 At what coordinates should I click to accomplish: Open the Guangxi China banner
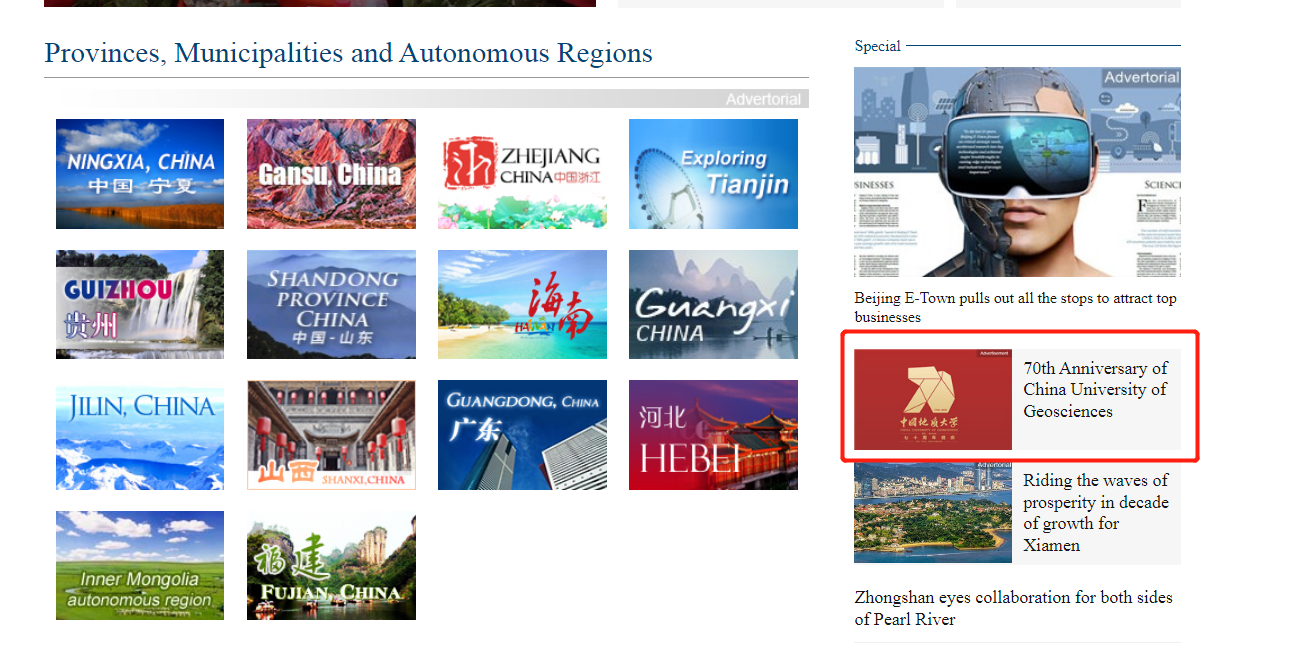(x=713, y=304)
